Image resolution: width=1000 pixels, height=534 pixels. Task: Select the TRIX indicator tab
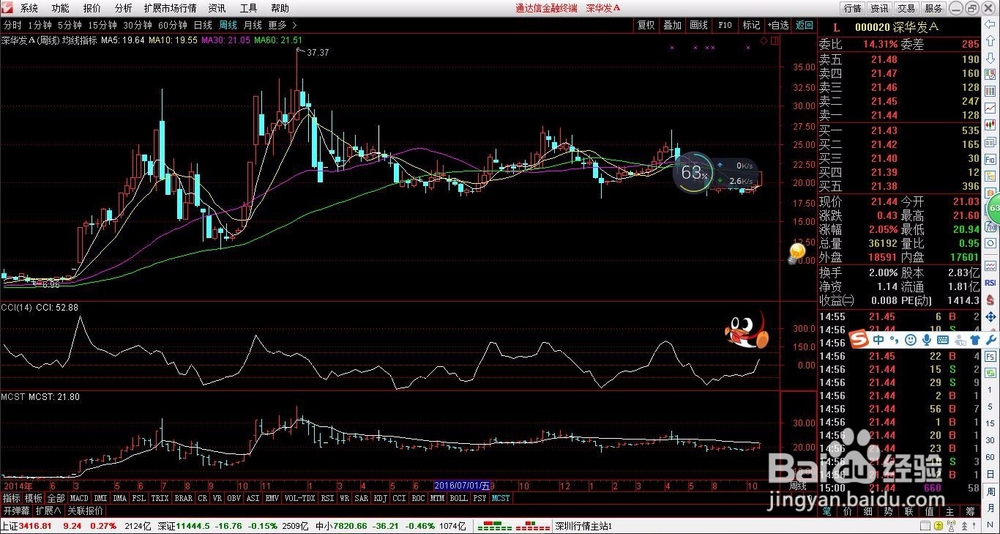pos(158,498)
